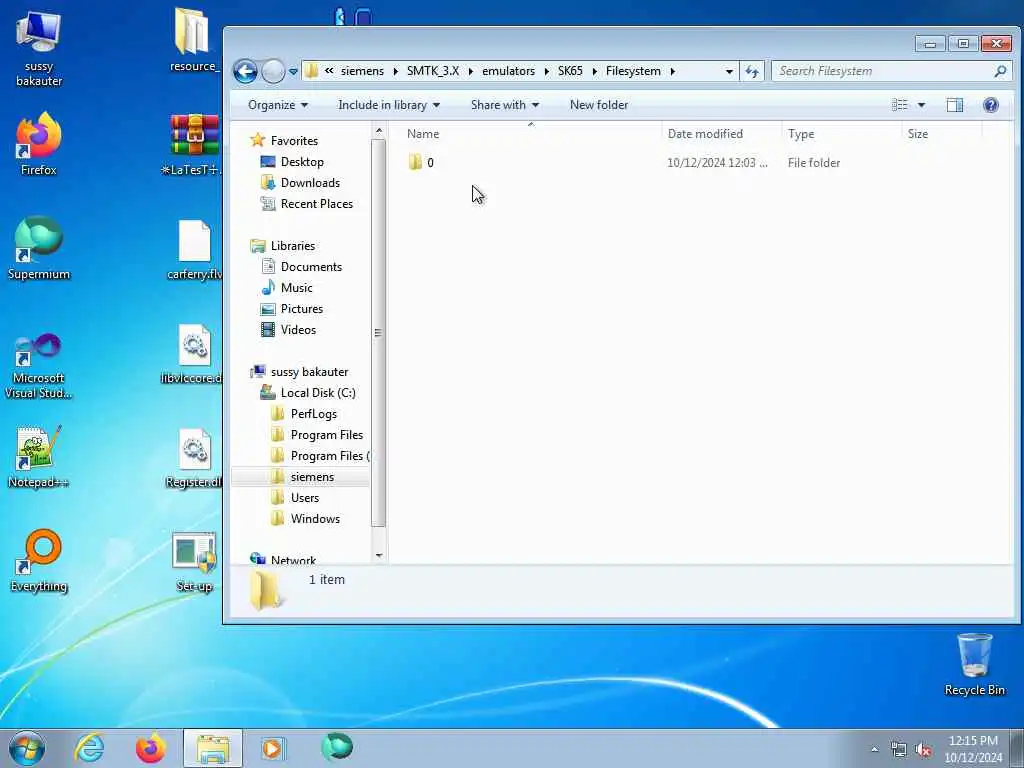
Task: Open the address bar history dropdown
Action: click(x=729, y=71)
